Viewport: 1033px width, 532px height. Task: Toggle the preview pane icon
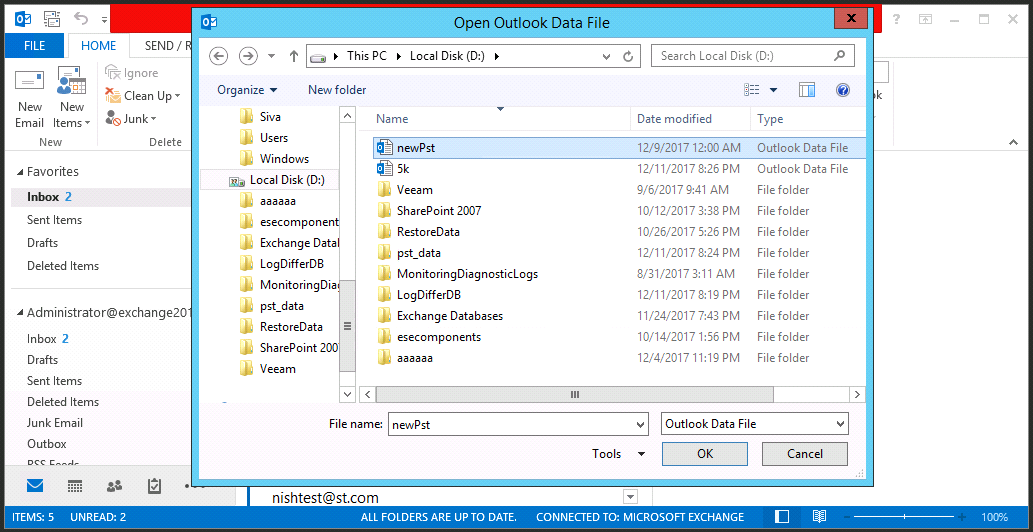tap(807, 90)
